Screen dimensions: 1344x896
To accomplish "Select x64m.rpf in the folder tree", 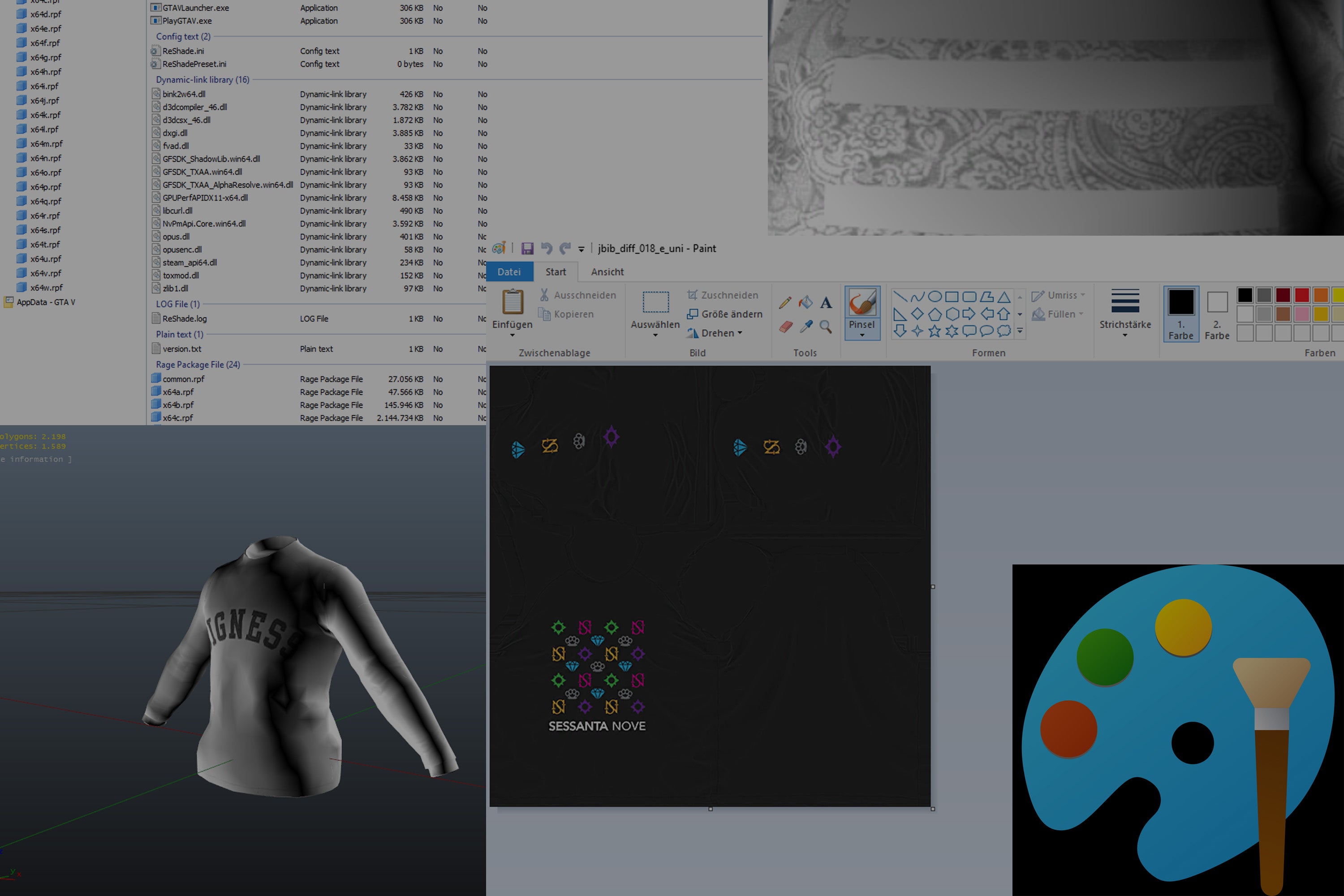I will coord(46,144).
